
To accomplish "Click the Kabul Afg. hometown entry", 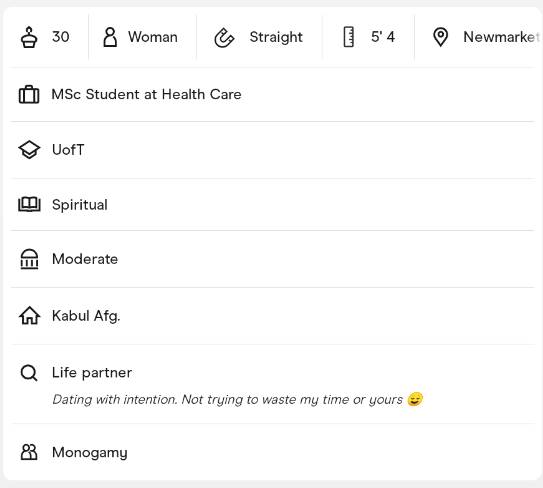I will click(86, 316).
